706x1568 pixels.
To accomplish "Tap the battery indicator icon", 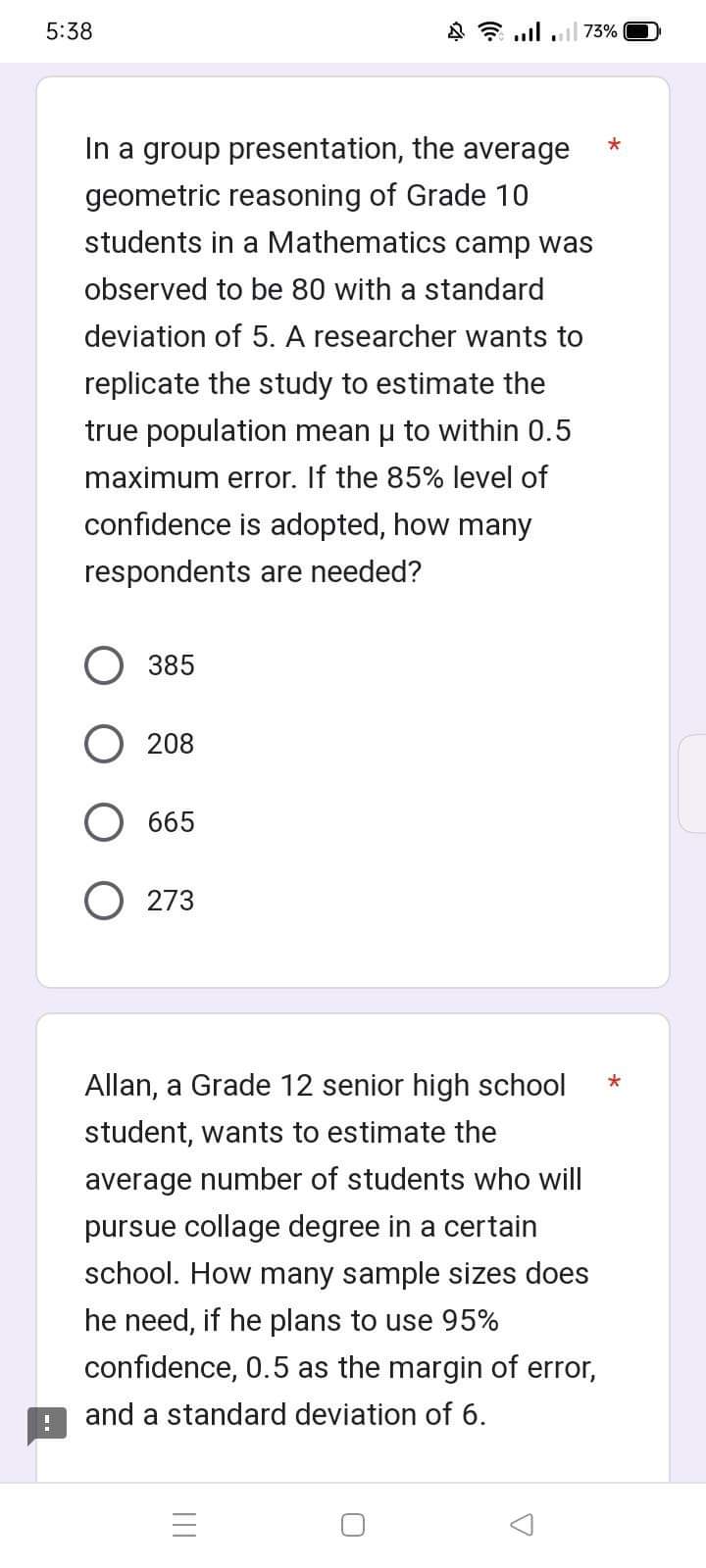I will [642, 31].
